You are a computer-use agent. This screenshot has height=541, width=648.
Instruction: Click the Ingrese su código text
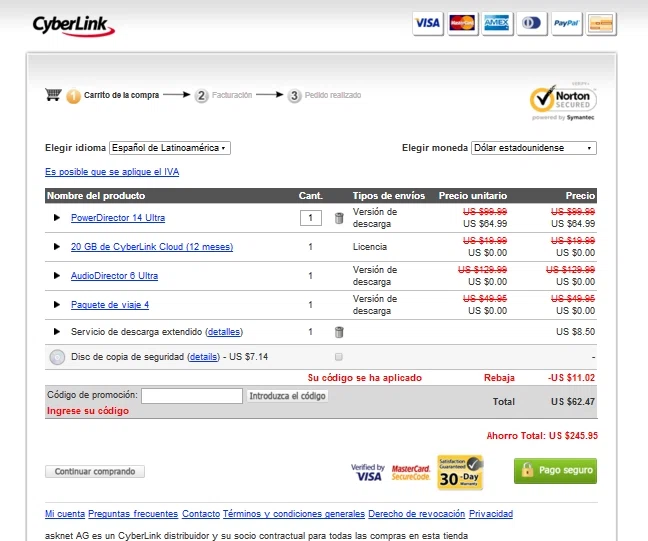click(88, 411)
